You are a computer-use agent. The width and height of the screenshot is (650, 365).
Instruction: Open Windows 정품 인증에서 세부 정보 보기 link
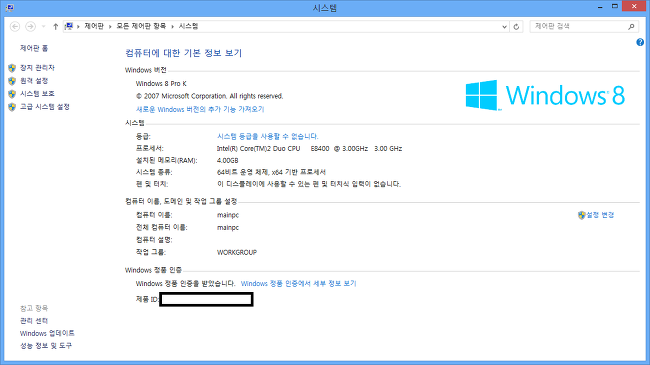[298, 283]
